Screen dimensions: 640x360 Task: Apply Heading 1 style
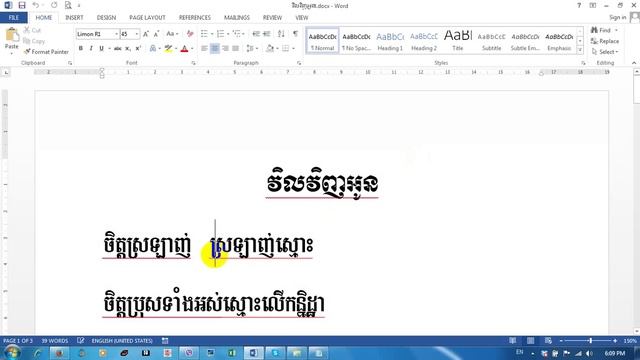pos(390,41)
